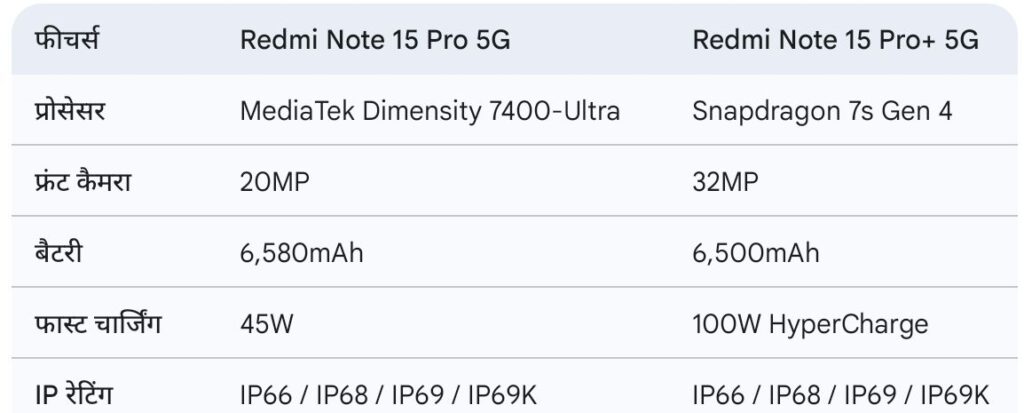Click the word MediaTek in the processor row
The width and height of the screenshot is (1024, 413).
287,110
